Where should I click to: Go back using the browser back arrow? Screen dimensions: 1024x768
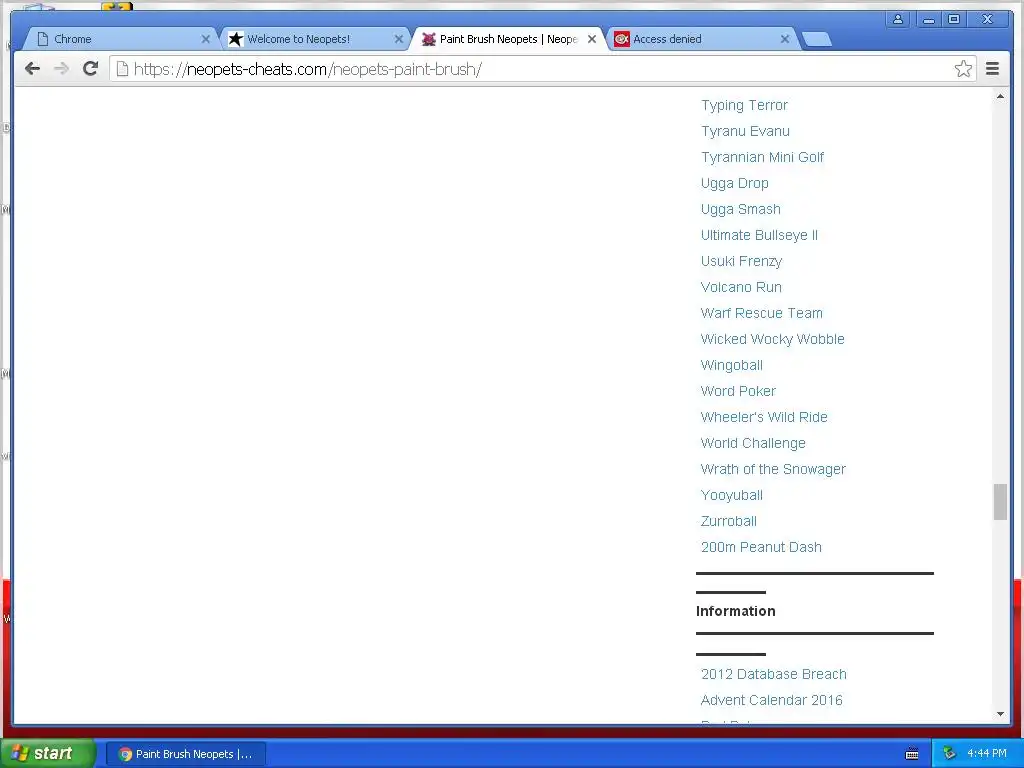pos(33,69)
